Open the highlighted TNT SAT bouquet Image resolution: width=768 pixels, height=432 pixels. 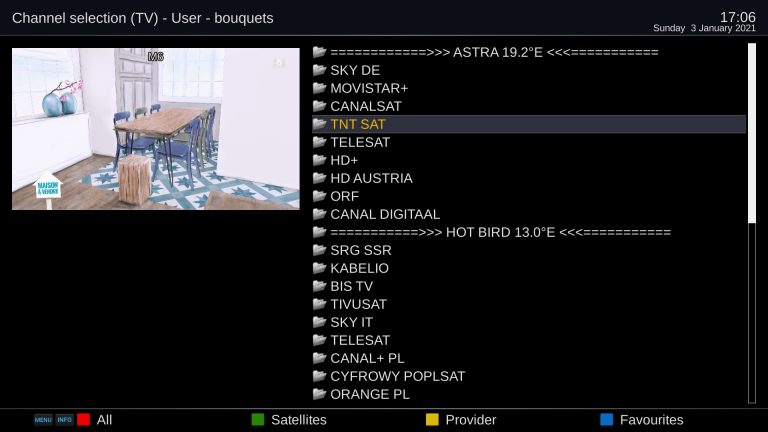pos(529,124)
